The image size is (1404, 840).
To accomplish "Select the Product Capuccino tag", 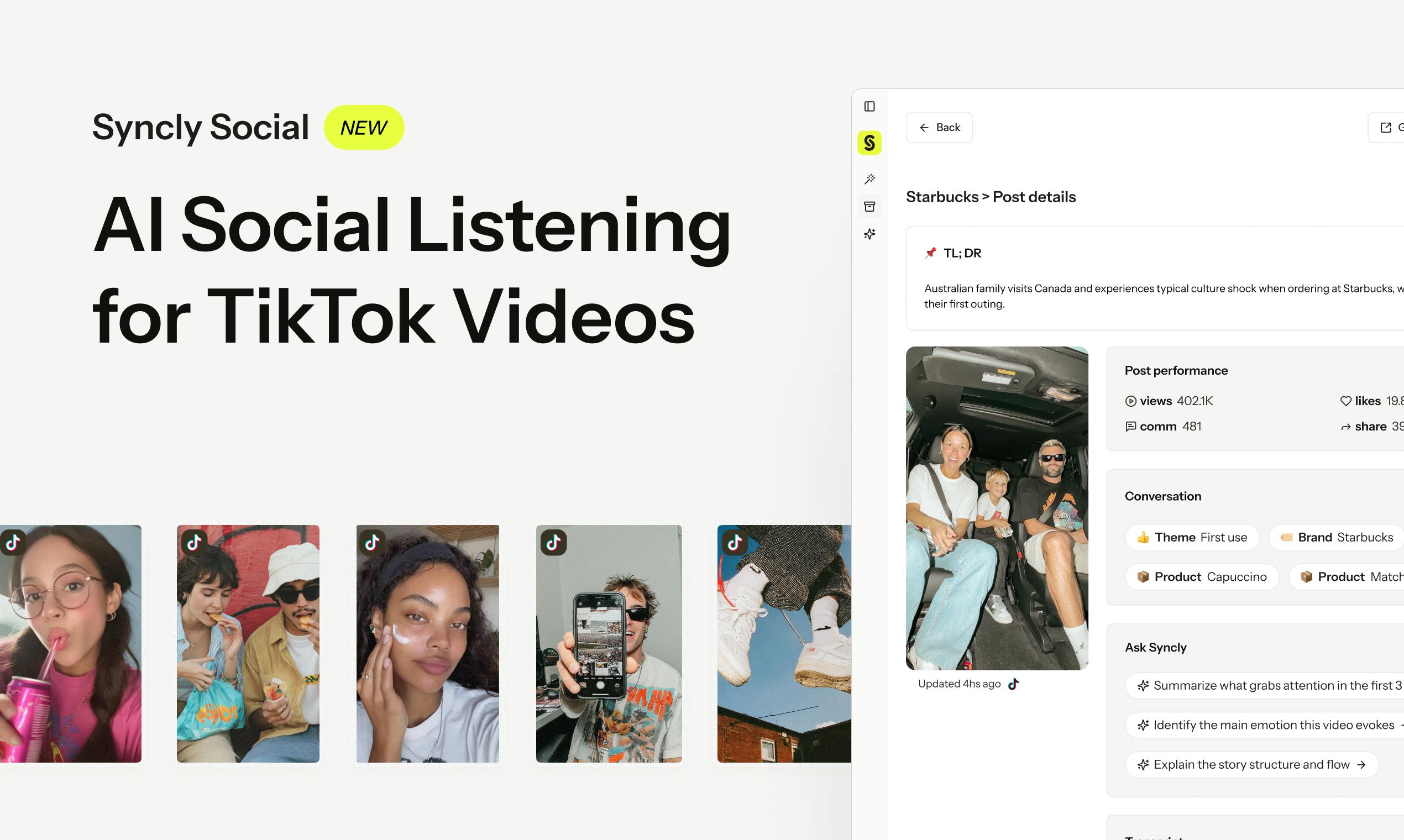I will (x=1202, y=577).
